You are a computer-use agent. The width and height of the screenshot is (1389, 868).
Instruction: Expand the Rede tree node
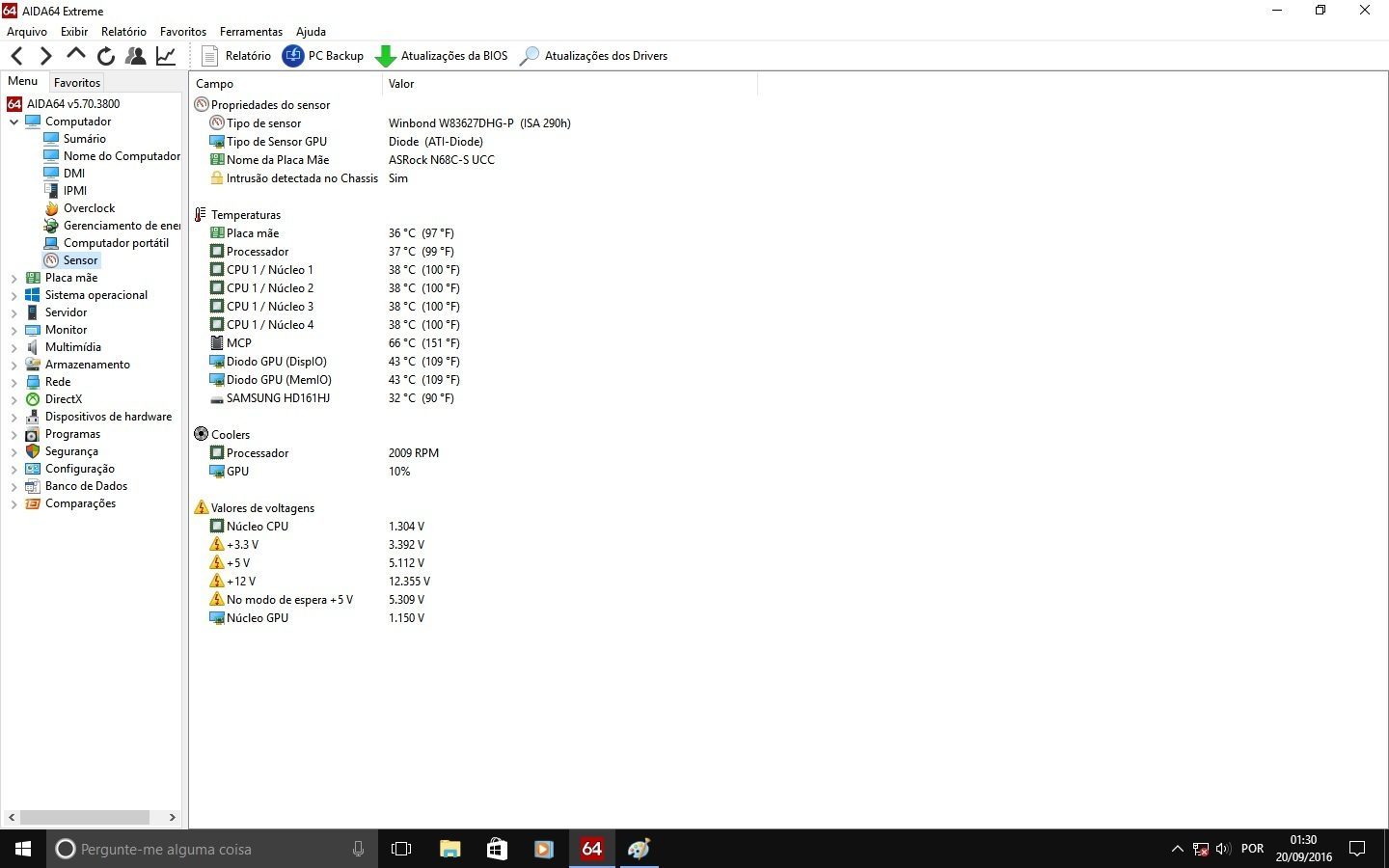[x=14, y=382]
